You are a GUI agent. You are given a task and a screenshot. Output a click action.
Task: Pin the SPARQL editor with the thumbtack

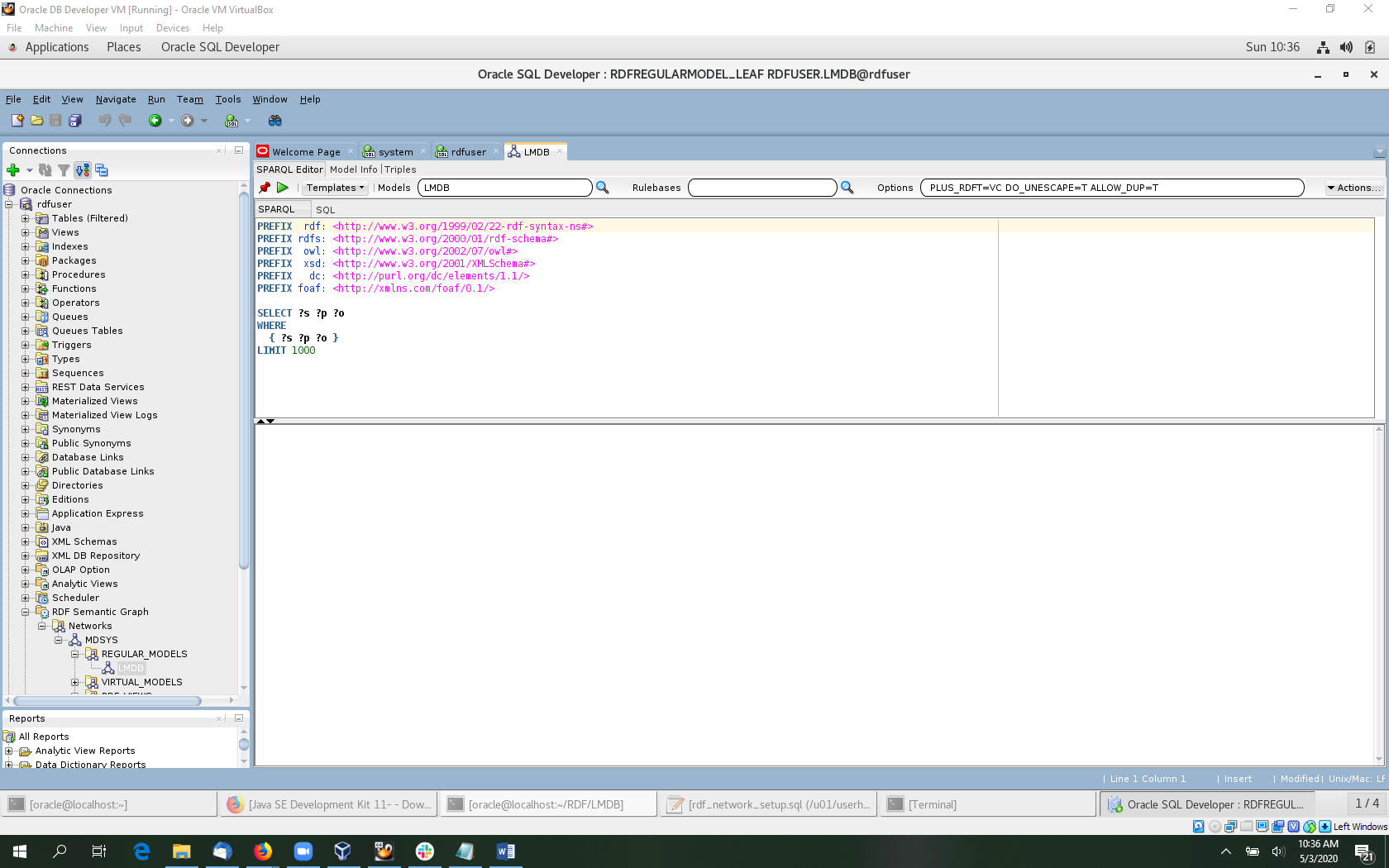(x=265, y=188)
